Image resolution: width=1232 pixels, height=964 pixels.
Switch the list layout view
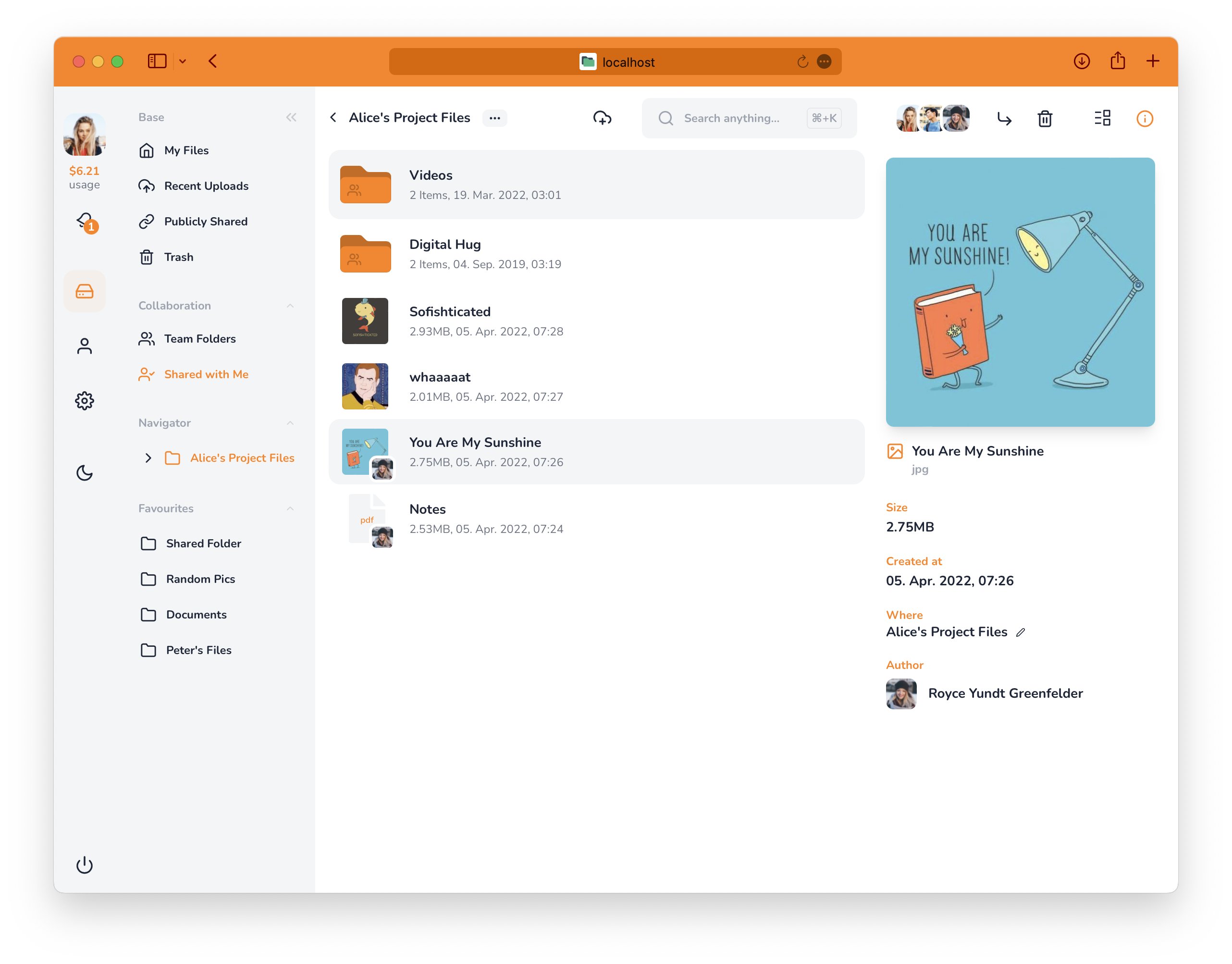tap(1102, 119)
